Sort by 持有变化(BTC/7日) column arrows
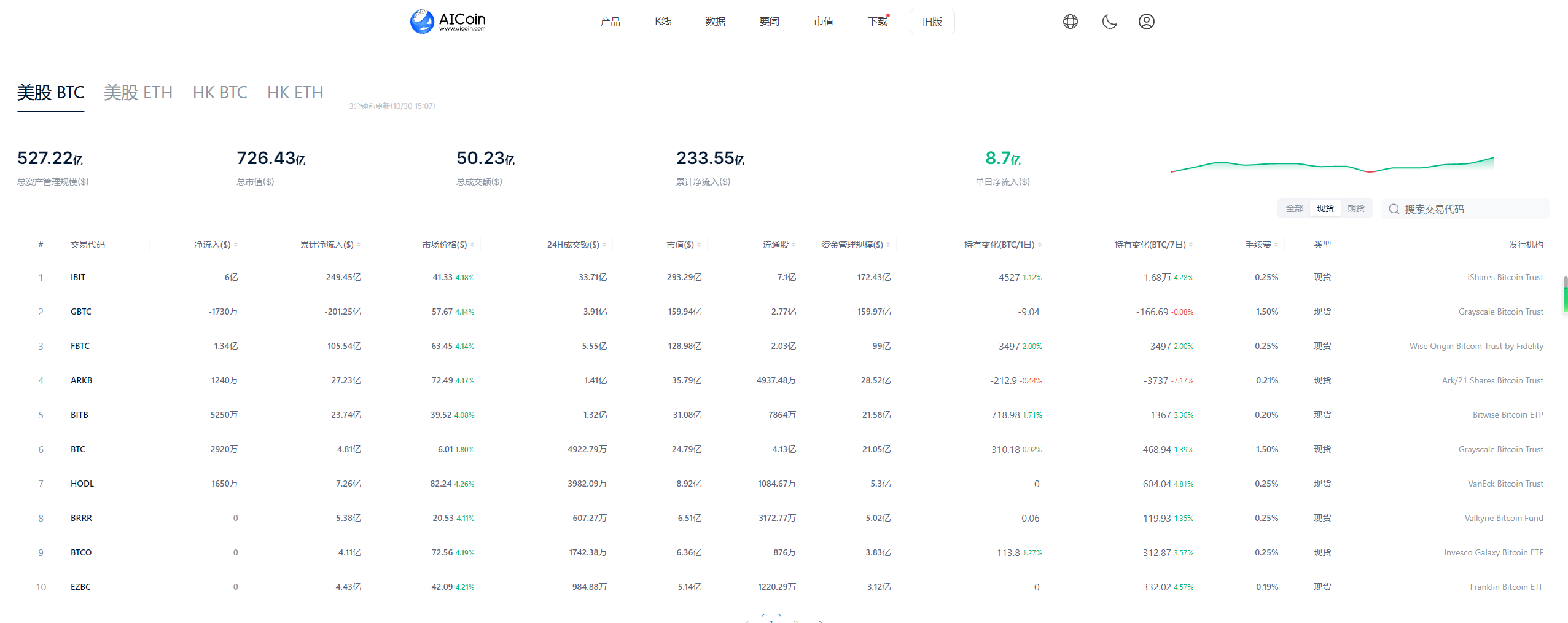 pos(1191,245)
